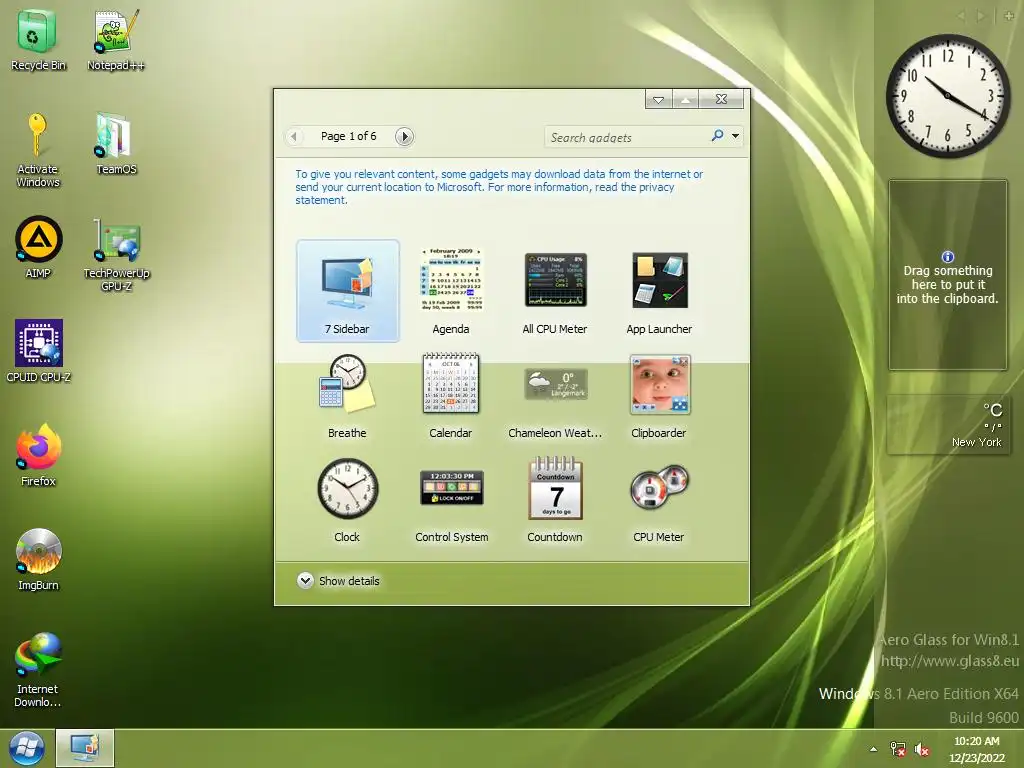Click the sidebar analog clock gadget

click(948, 96)
